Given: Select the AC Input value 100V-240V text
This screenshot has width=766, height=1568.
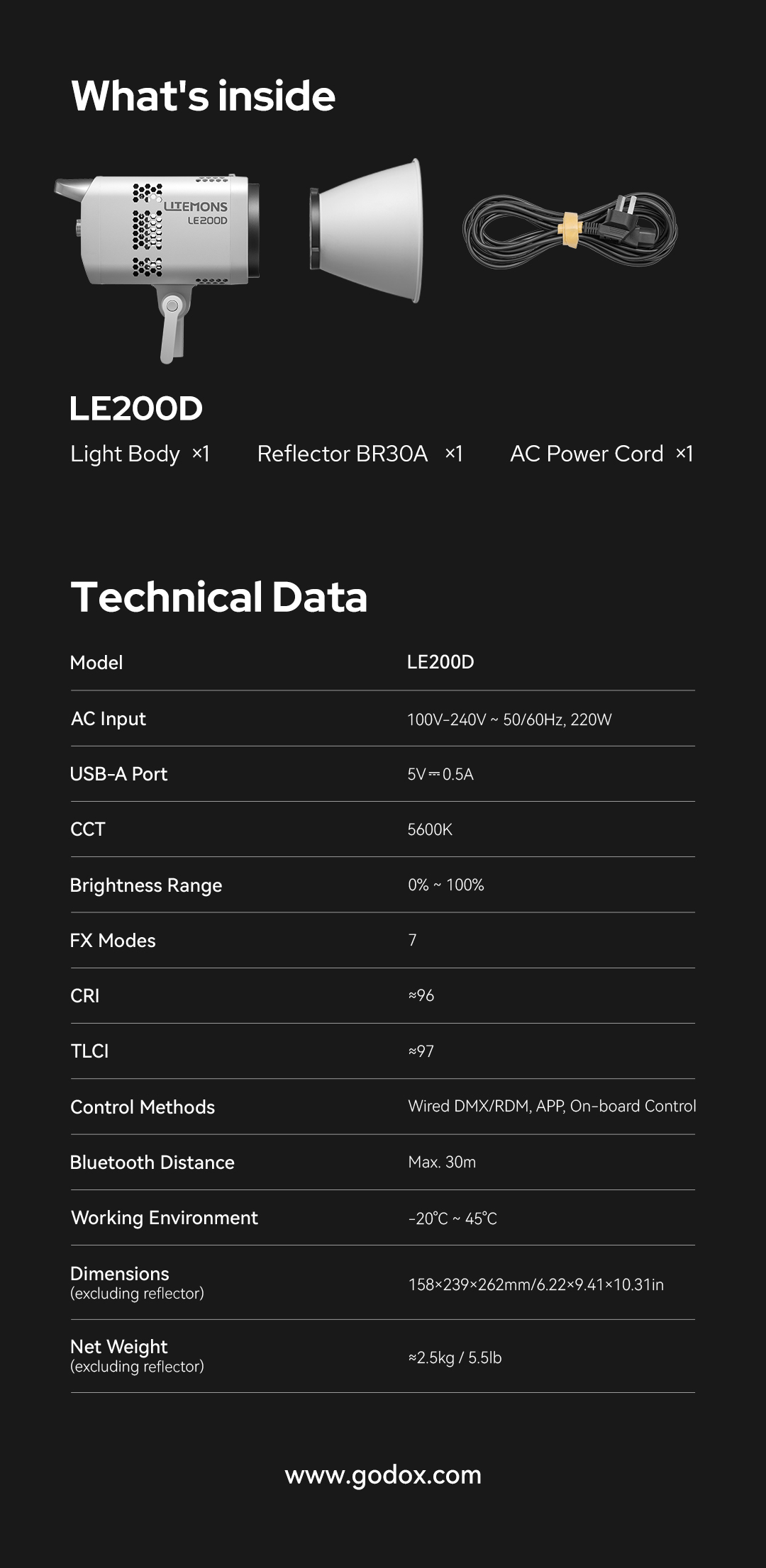Looking at the screenshot, I should [x=509, y=719].
